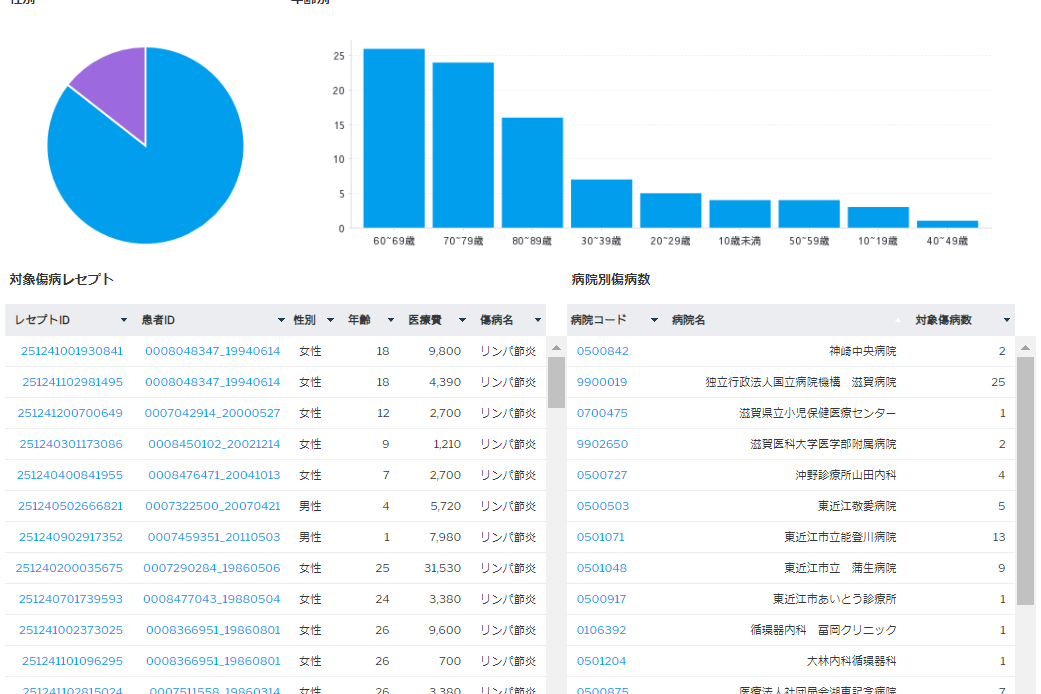This screenshot has height=694, width=1041.
Task: Open hospital code link 0500842
Action: (602, 351)
